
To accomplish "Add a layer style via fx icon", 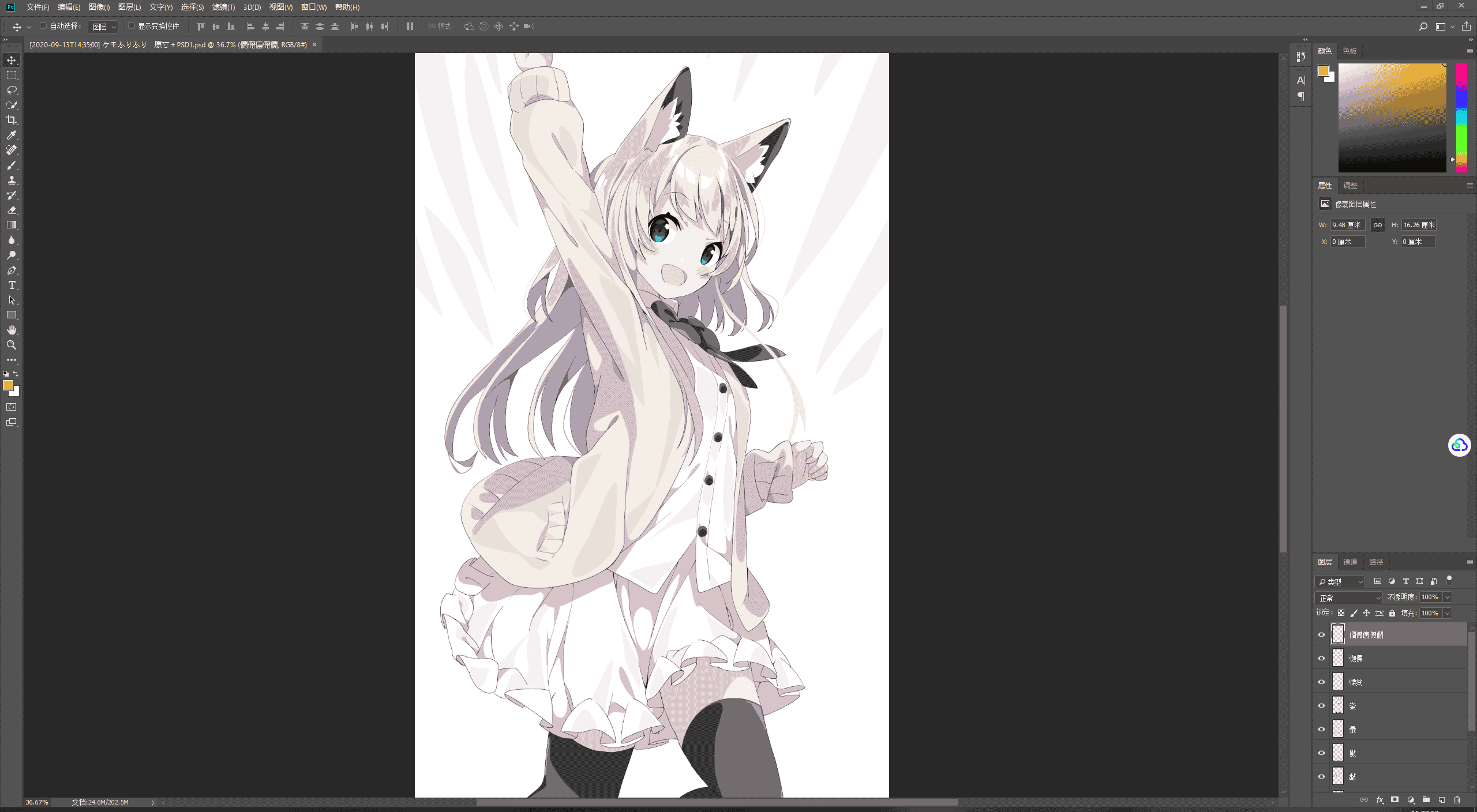I will click(x=1379, y=800).
